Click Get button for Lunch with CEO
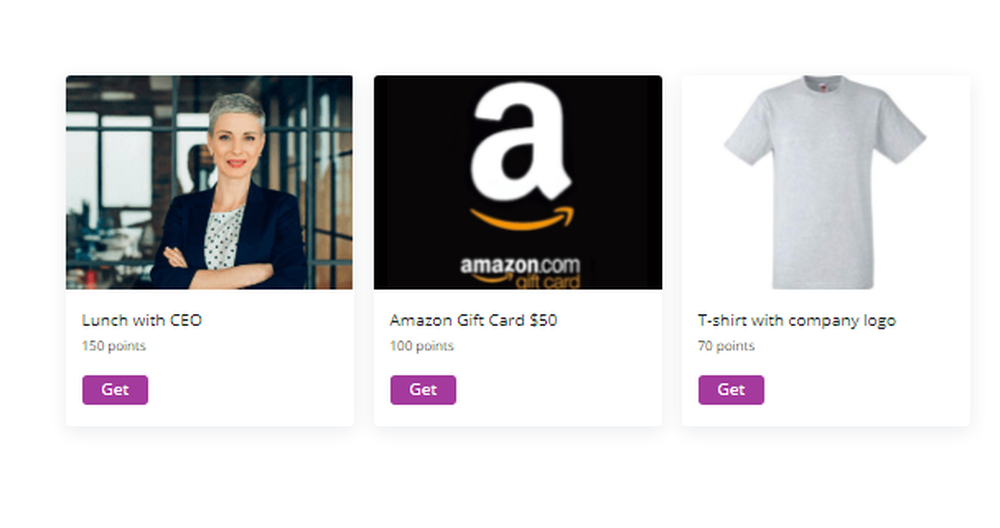1000x528 pixels. (x=115, y=390)
